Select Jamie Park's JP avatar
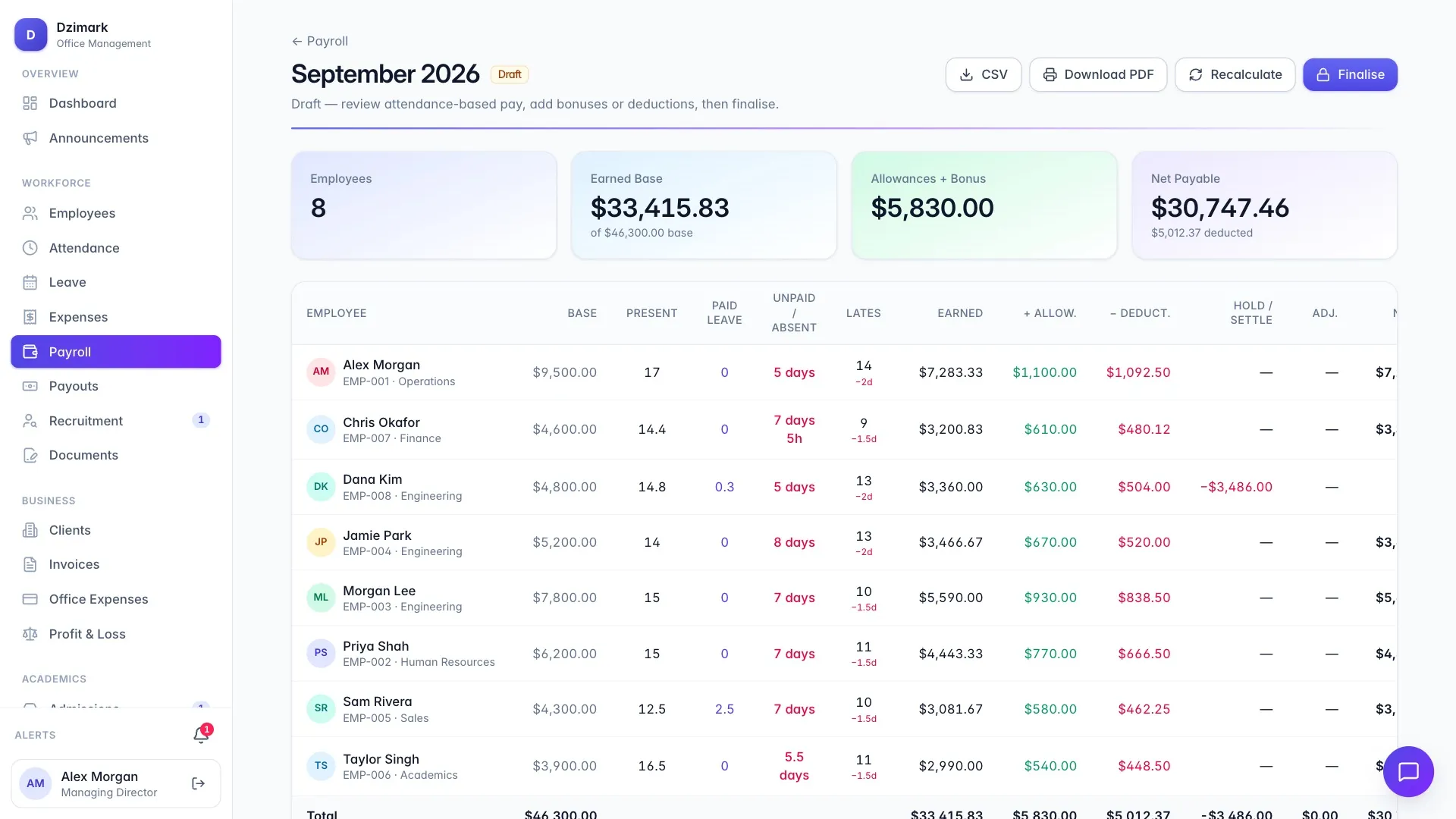The image size is (1456, 819). coord(321,542)
